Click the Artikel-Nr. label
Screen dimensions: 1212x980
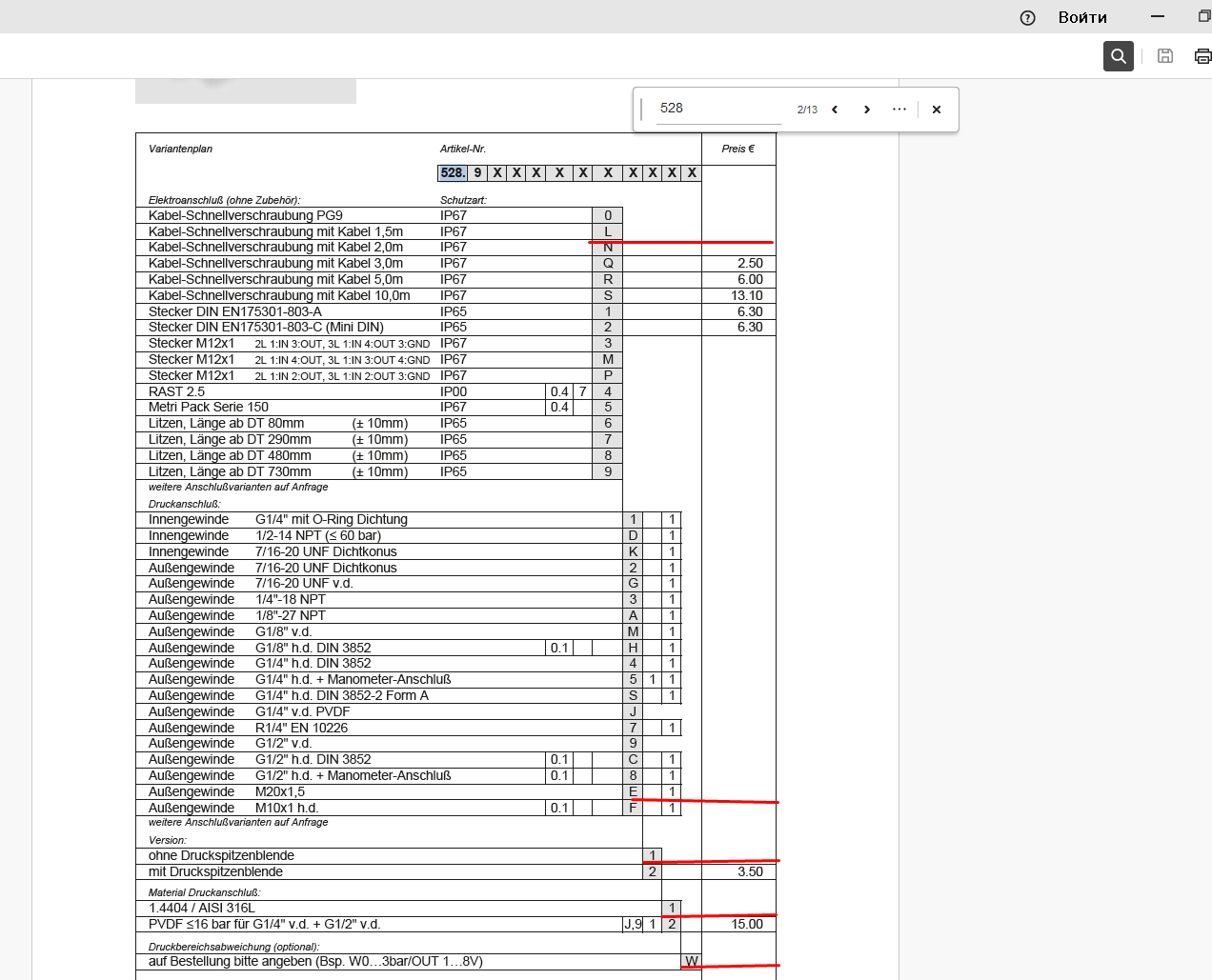coord(463,149)
